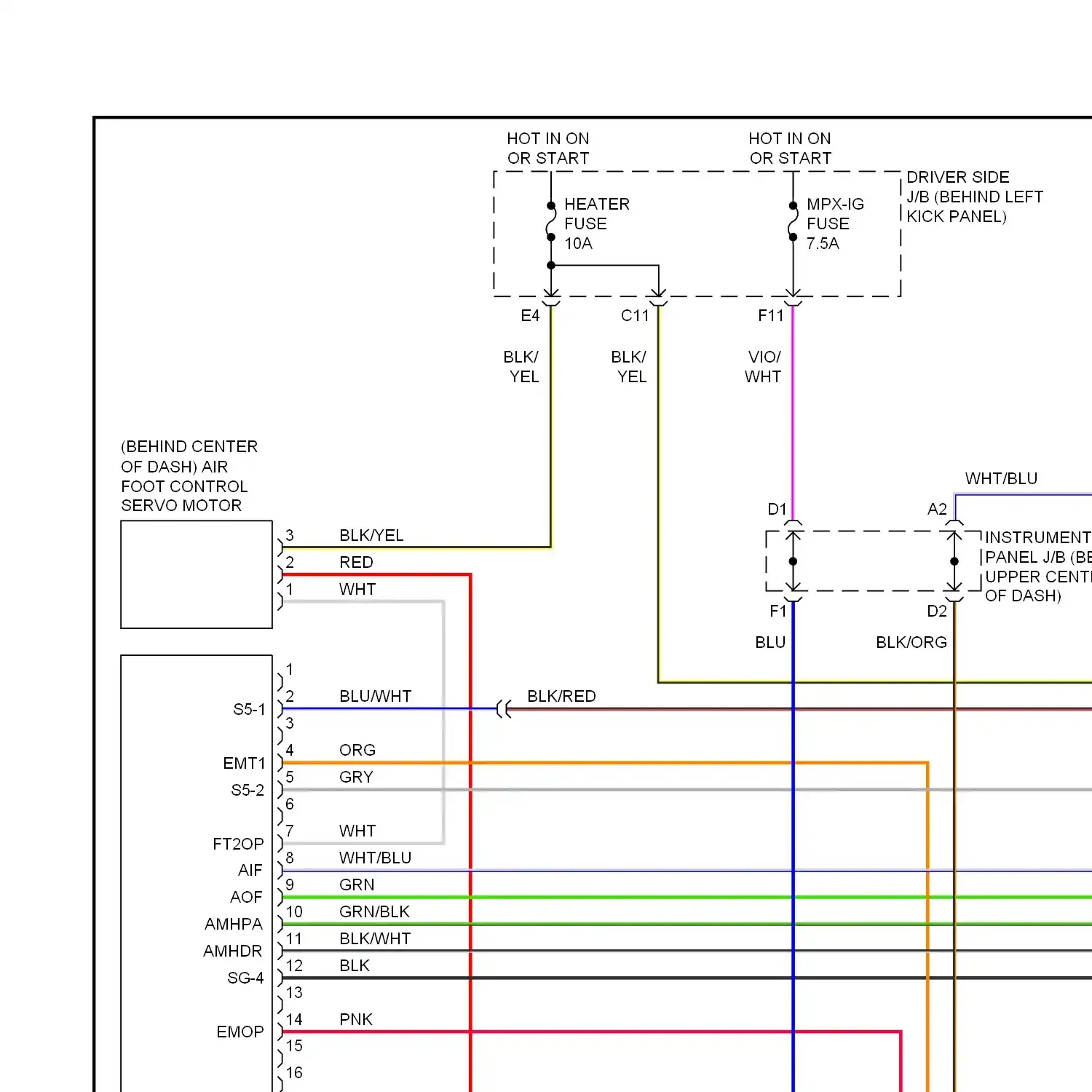Click connector label C11
This screenshot has width=1092, height=1092.
tap(635, 315)
